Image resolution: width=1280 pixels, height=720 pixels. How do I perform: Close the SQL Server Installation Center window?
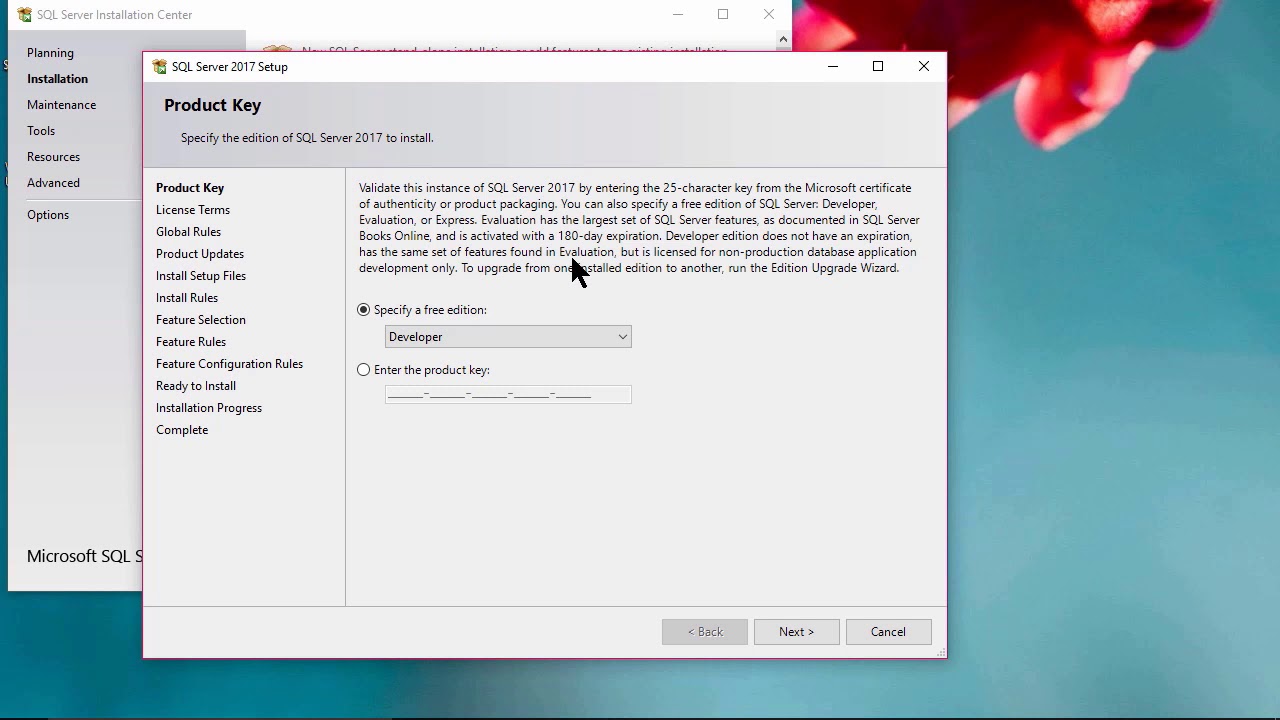769,15
